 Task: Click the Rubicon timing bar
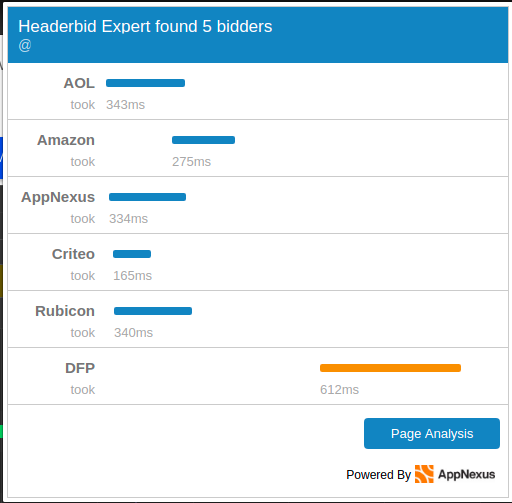click(x=153, y=311)
